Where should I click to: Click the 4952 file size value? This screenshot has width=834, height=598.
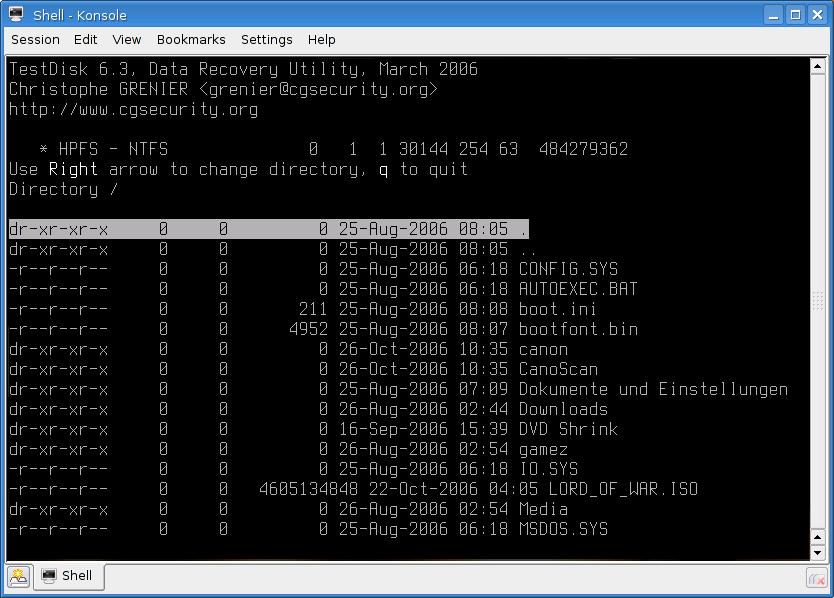coord(308,329)
